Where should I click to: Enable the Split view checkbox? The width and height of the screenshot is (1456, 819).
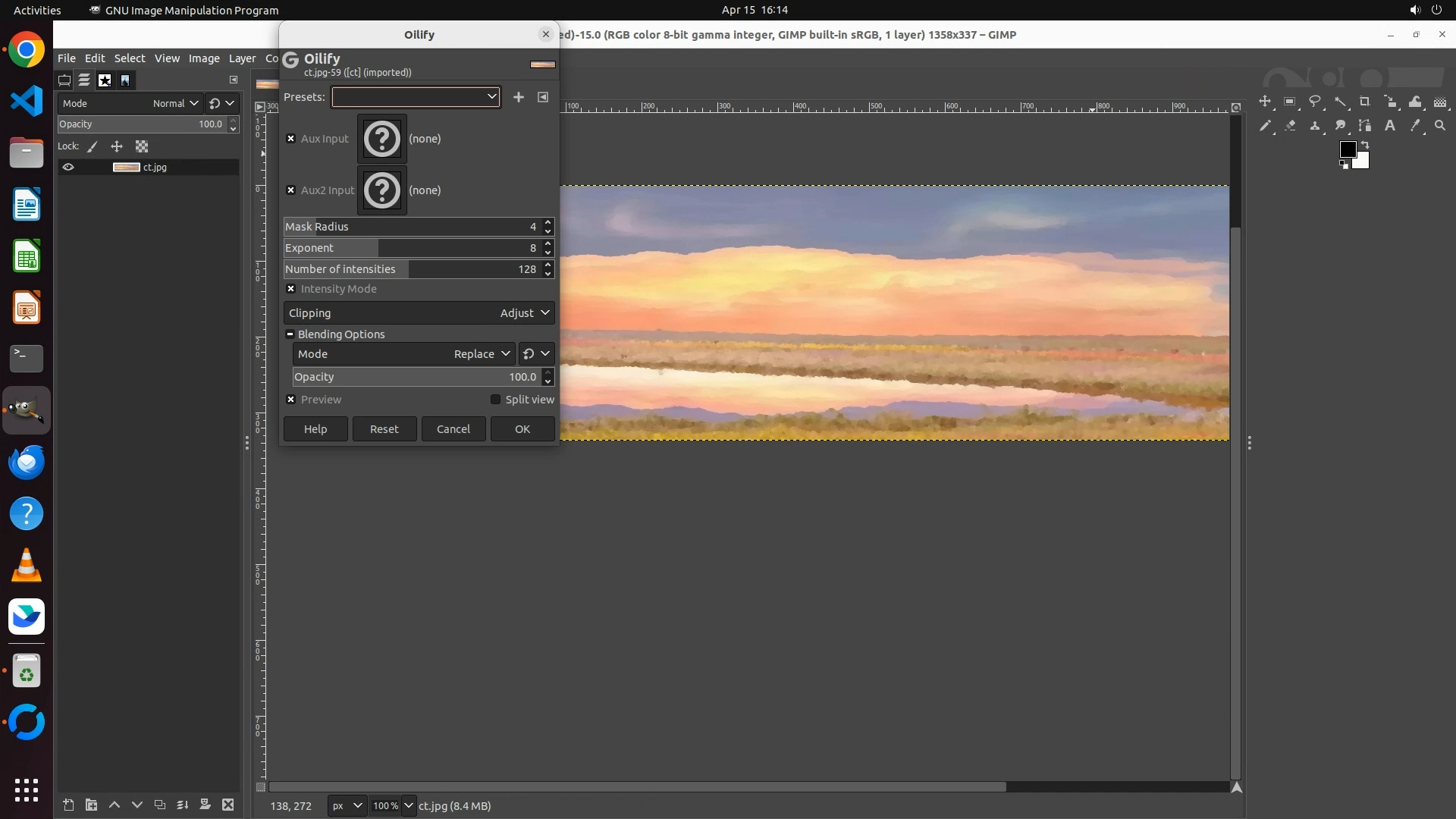click(x=495, y=400)
